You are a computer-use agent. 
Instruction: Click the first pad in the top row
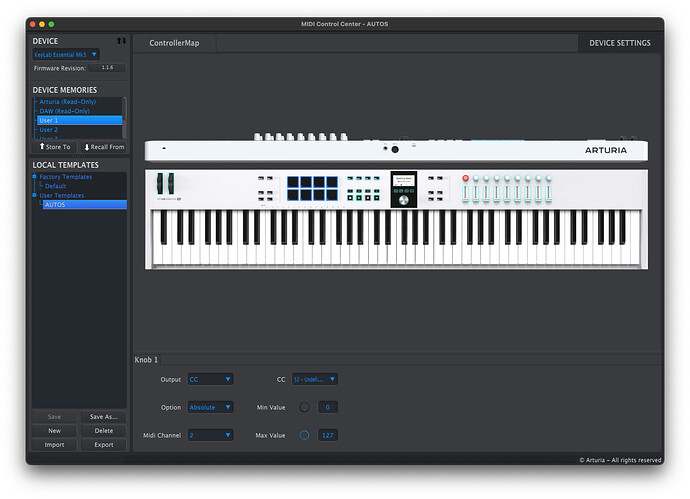tap(293, 182)
